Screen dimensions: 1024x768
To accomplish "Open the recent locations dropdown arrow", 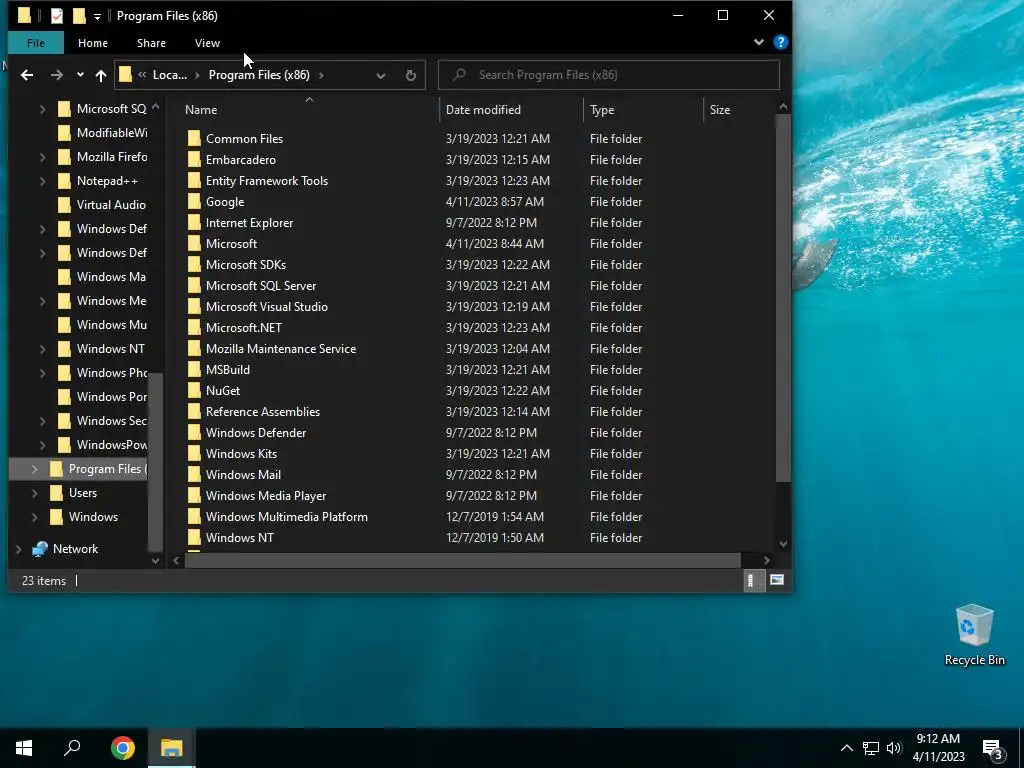I will 80,75.
